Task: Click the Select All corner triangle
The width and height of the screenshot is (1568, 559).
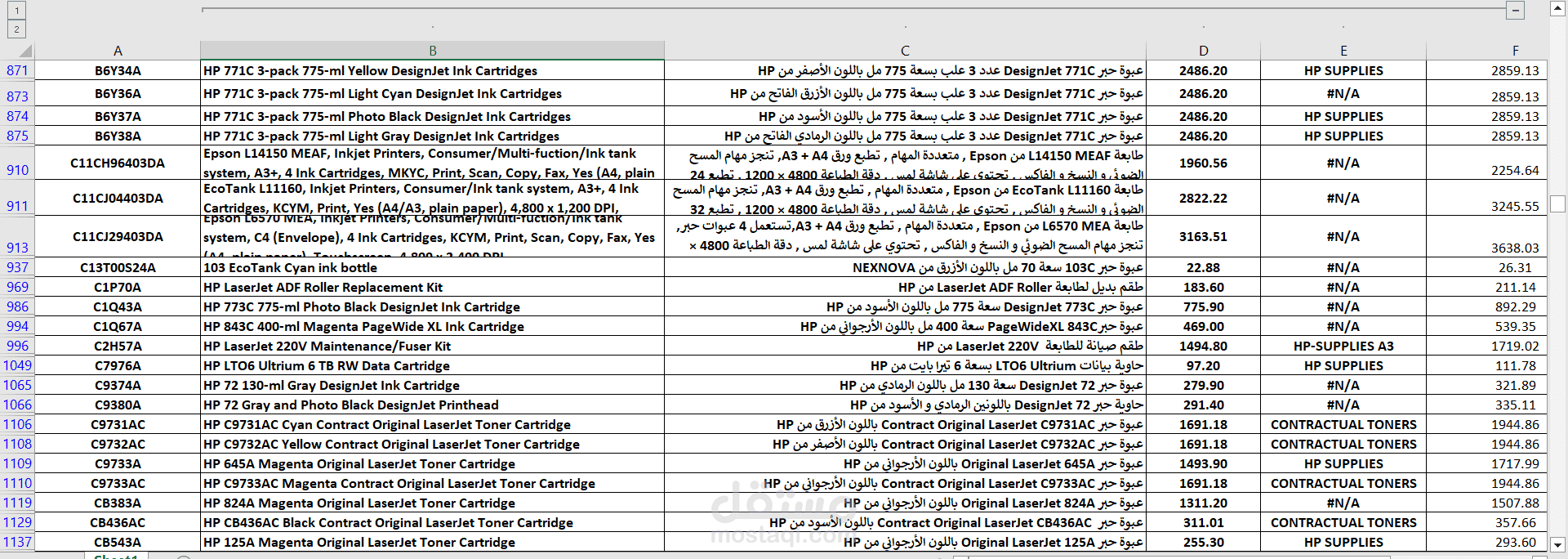Action: click(x=24, y=51)
